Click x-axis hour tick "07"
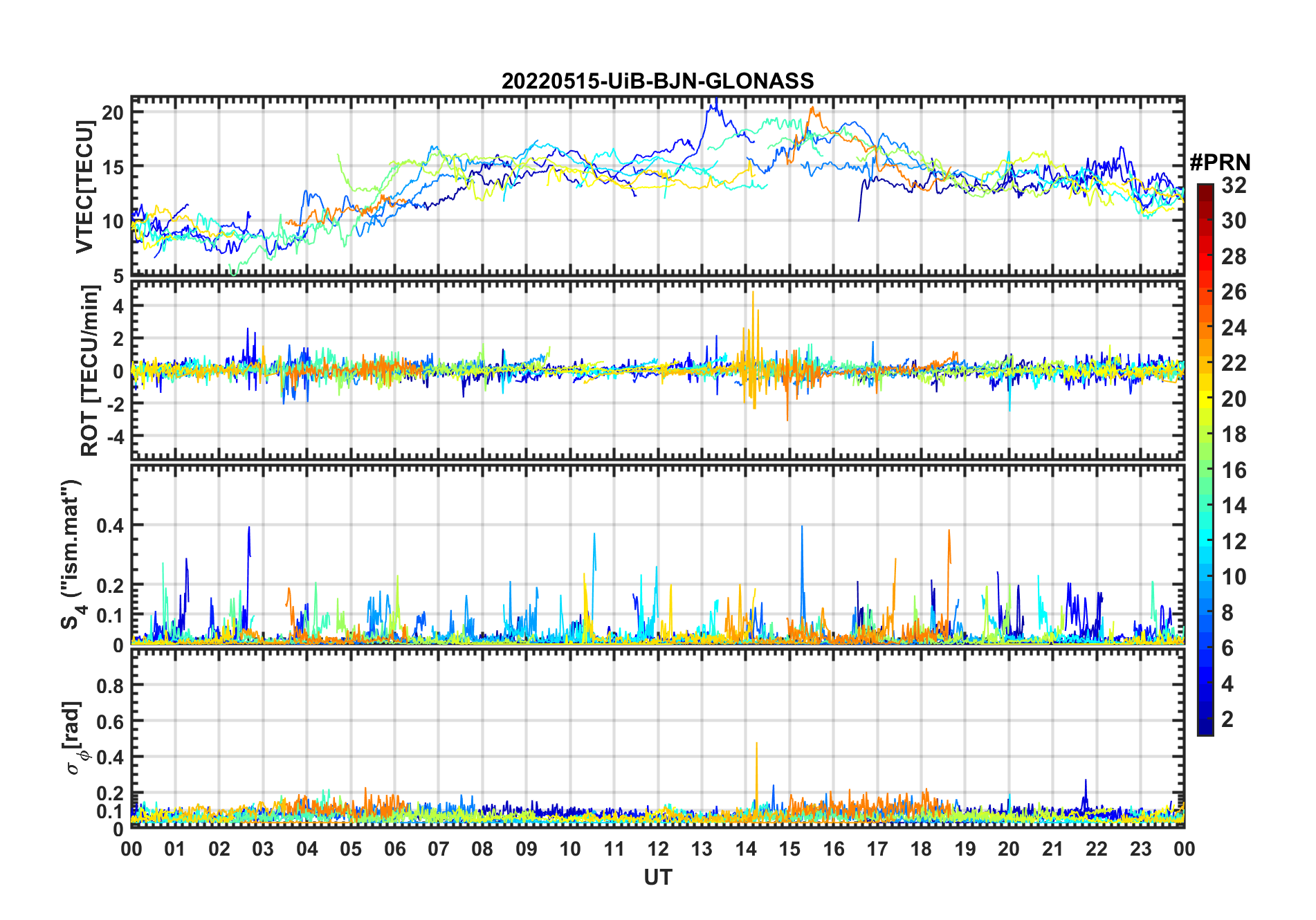This screenshot has height=920, width=1316. [439, 849]
